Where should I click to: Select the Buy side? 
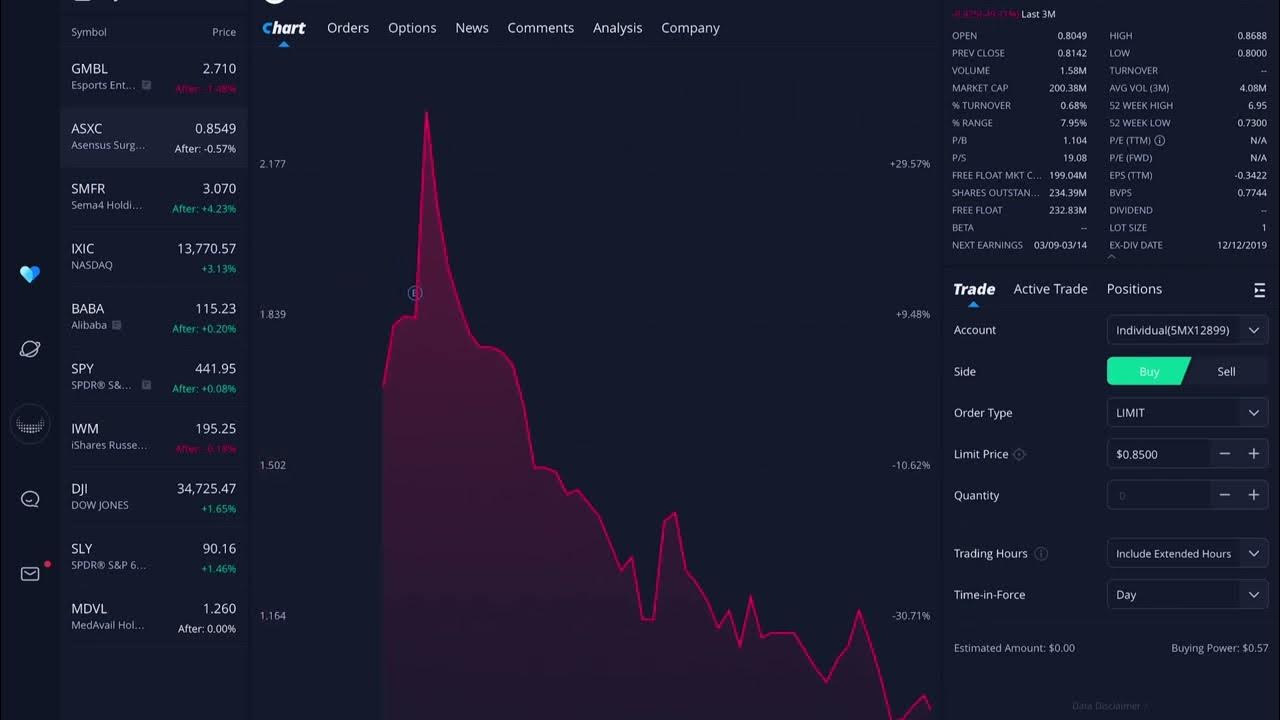1148,371
